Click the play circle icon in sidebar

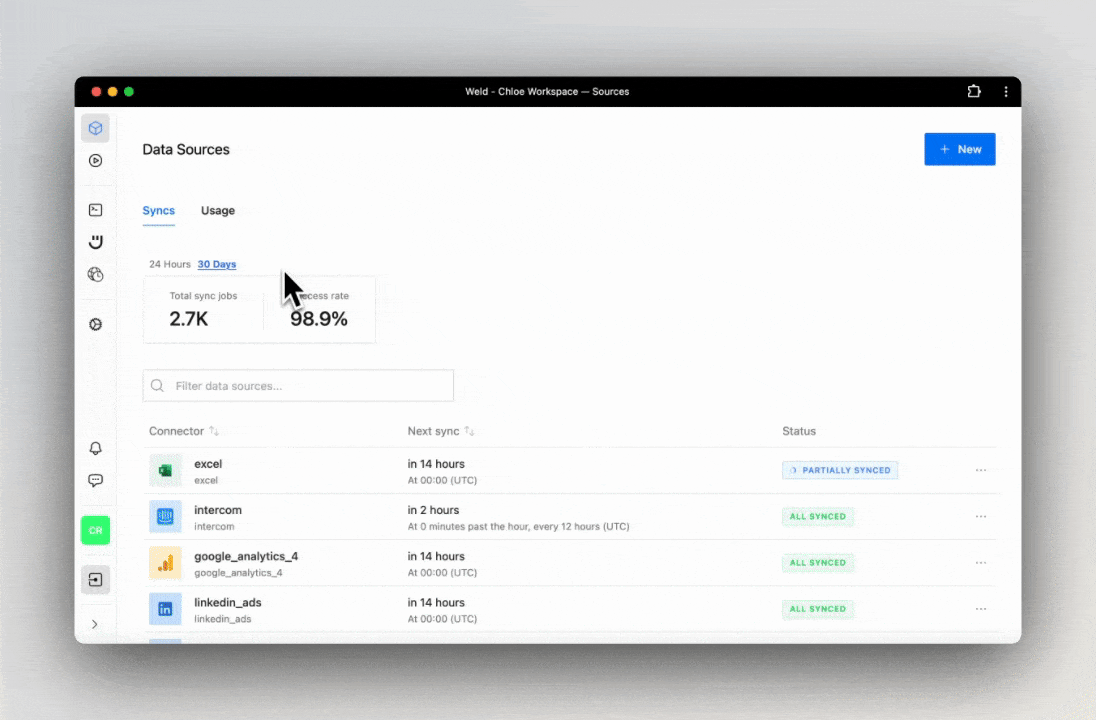click(x=95, y=160)
